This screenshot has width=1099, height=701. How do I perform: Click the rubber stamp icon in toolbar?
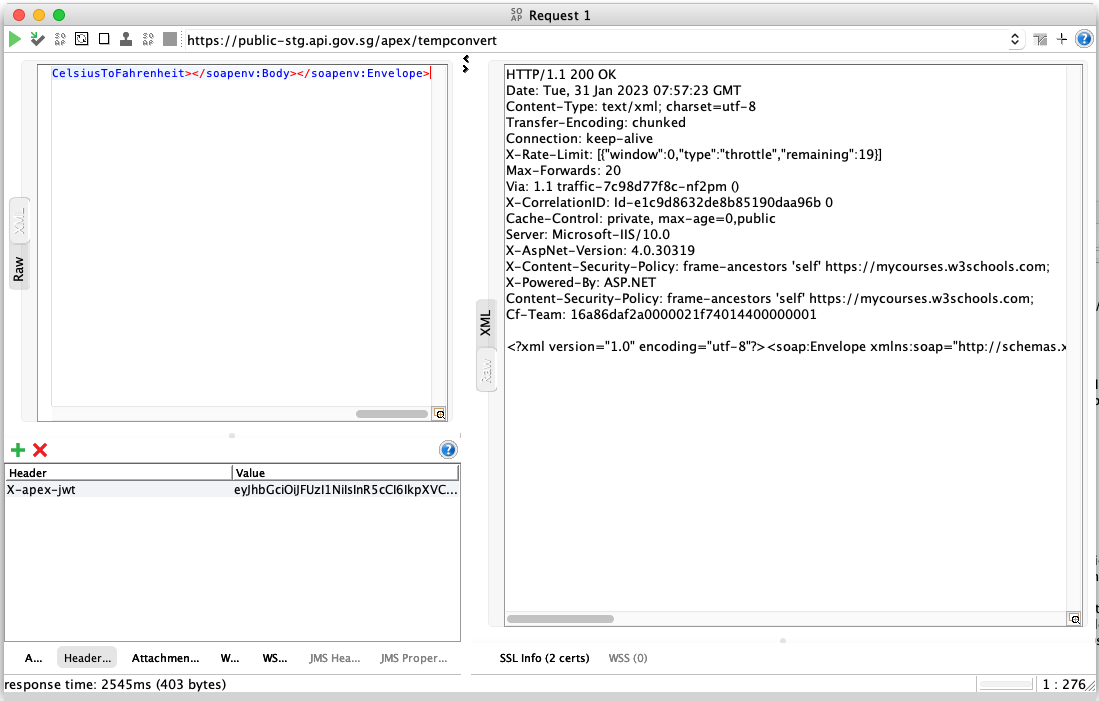[x=126, y=39]
